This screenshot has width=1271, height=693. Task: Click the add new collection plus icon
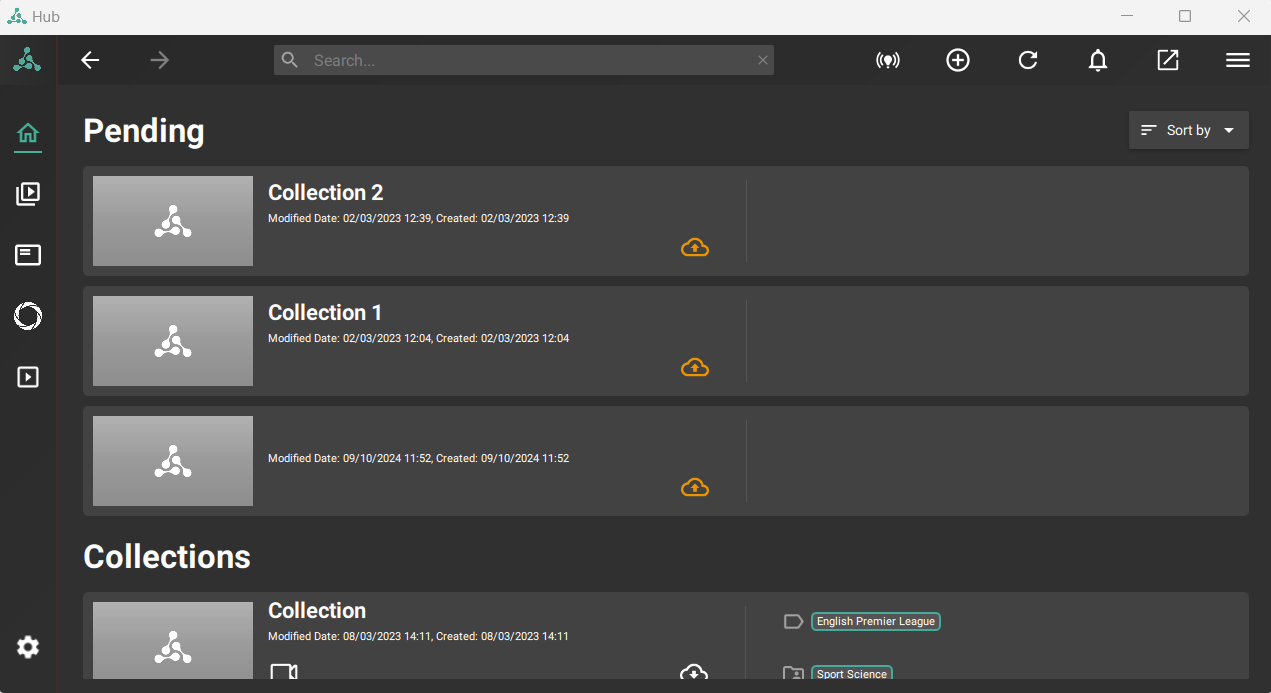[x=957, y=61]
